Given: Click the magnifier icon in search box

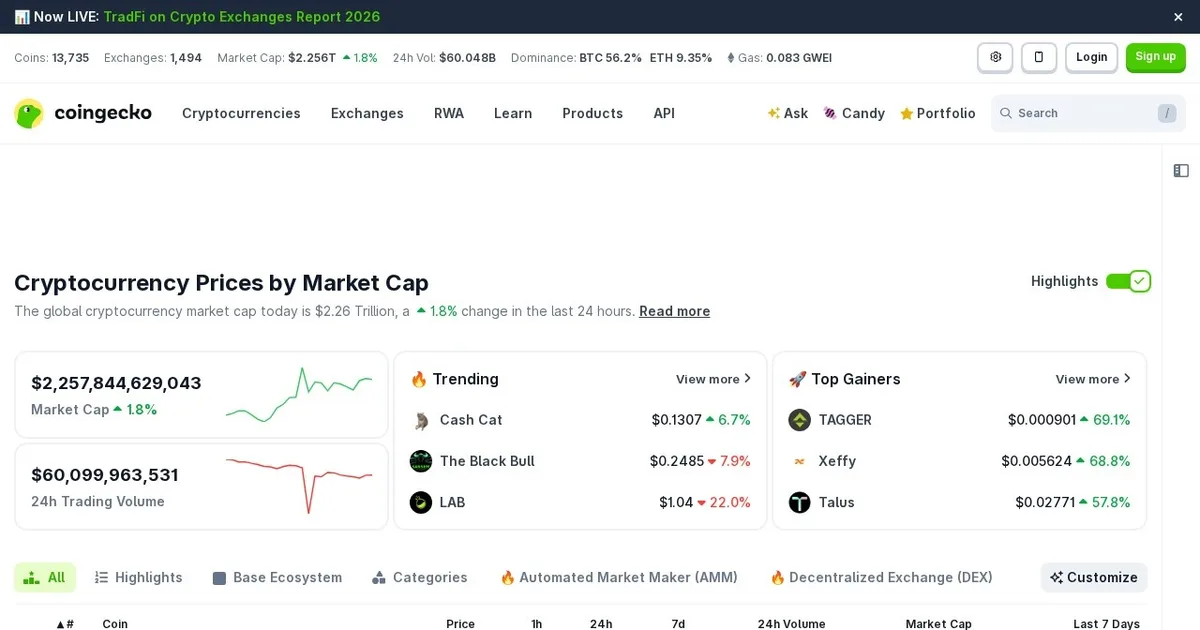Looking at the screenshot, I should point(1006,113).
